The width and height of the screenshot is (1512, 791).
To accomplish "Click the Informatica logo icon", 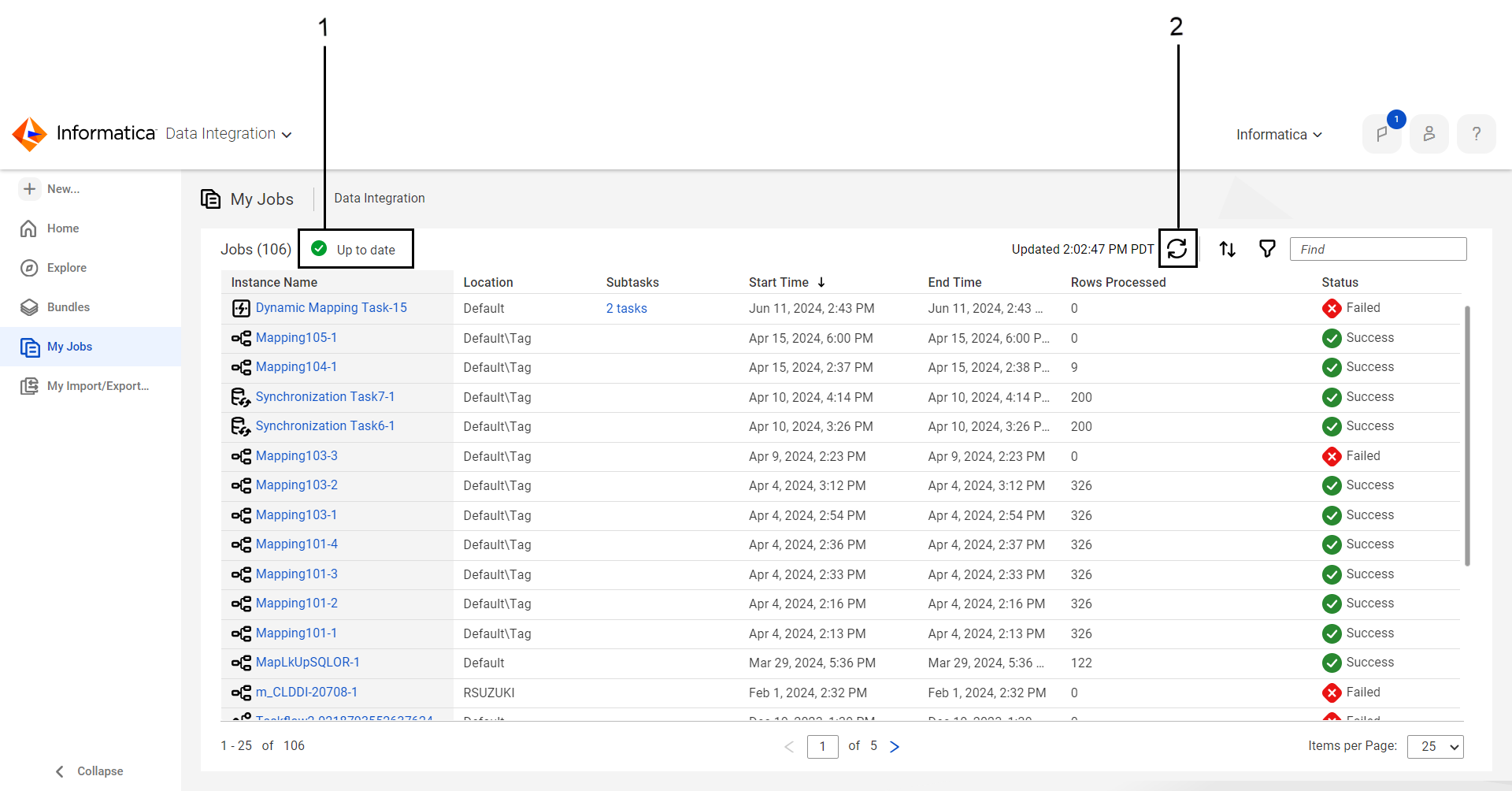I will coord(30,134).
